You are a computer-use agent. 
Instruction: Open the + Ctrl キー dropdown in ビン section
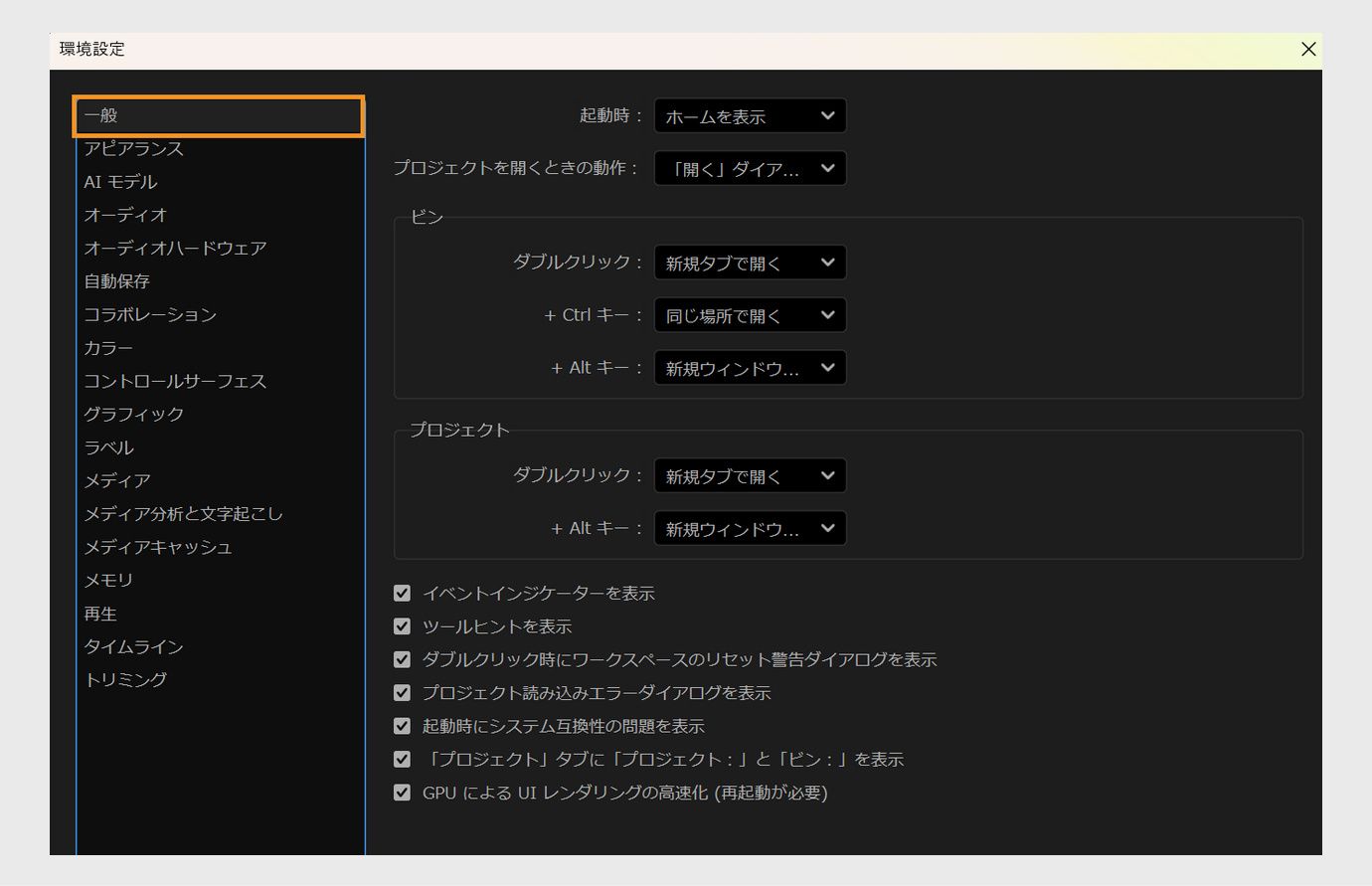[750, 315]
